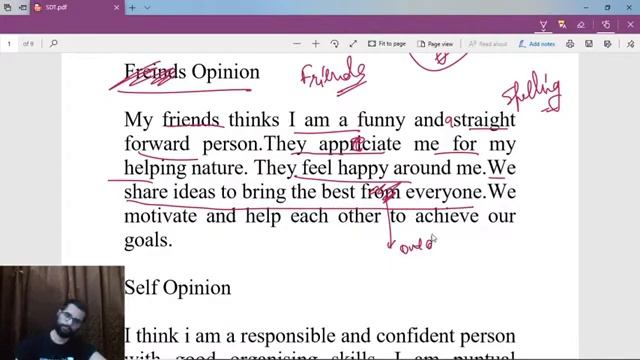Image resolution: width=640 pixels, height=360 pixels.
Task: Show tabs you've set aside
Action: 7,7
